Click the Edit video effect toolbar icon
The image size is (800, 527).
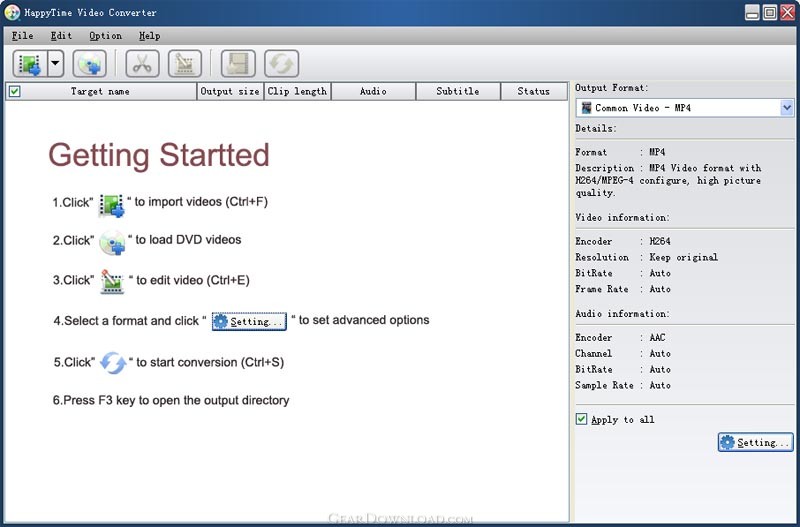[185, 64]
